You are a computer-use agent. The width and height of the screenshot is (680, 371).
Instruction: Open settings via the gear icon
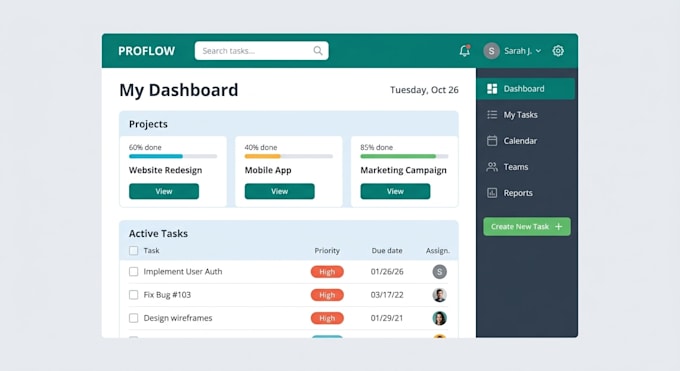click(x=558, y=51)
